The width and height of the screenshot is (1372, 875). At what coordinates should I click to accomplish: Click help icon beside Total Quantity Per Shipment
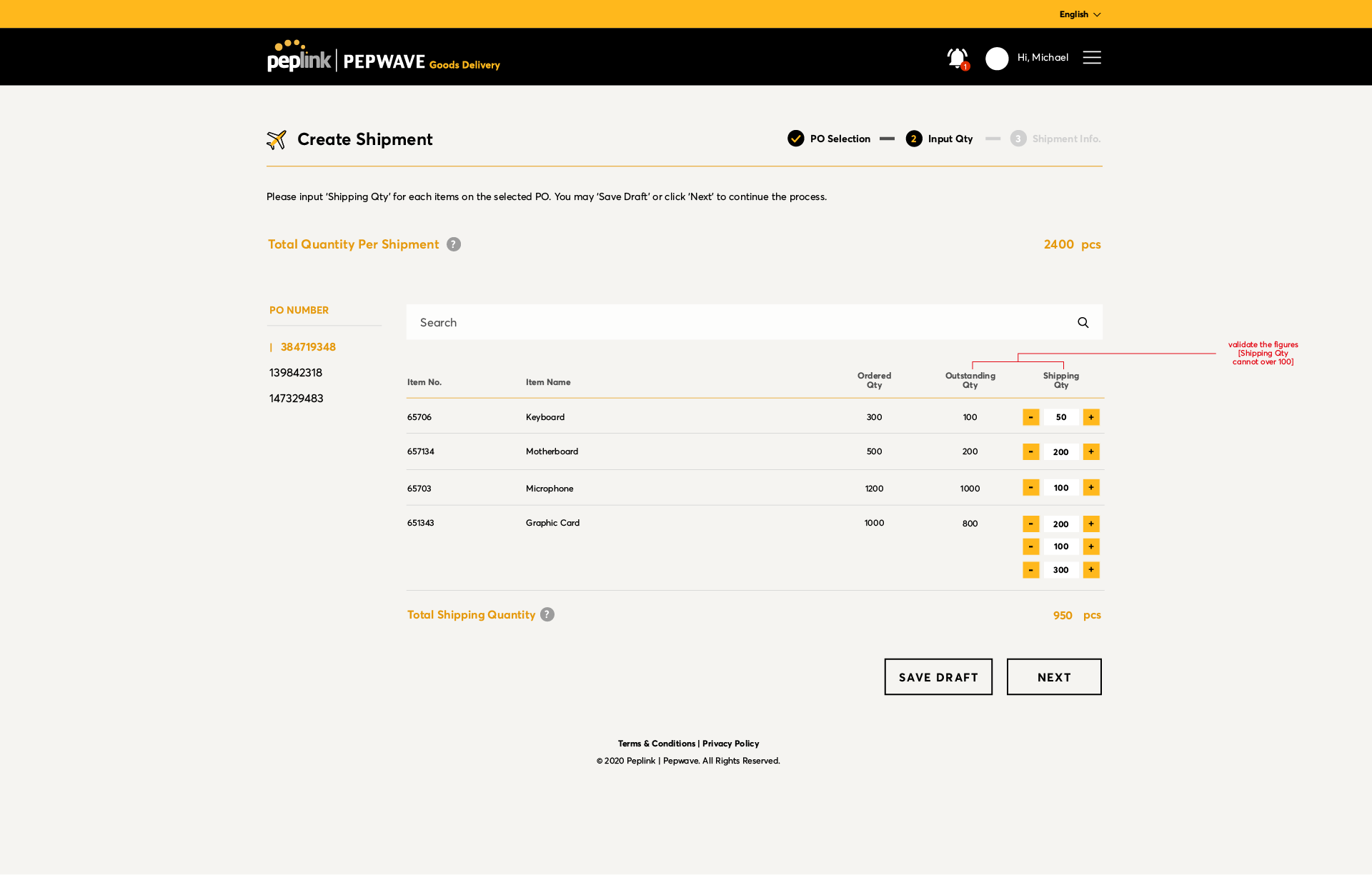point(454,244)
